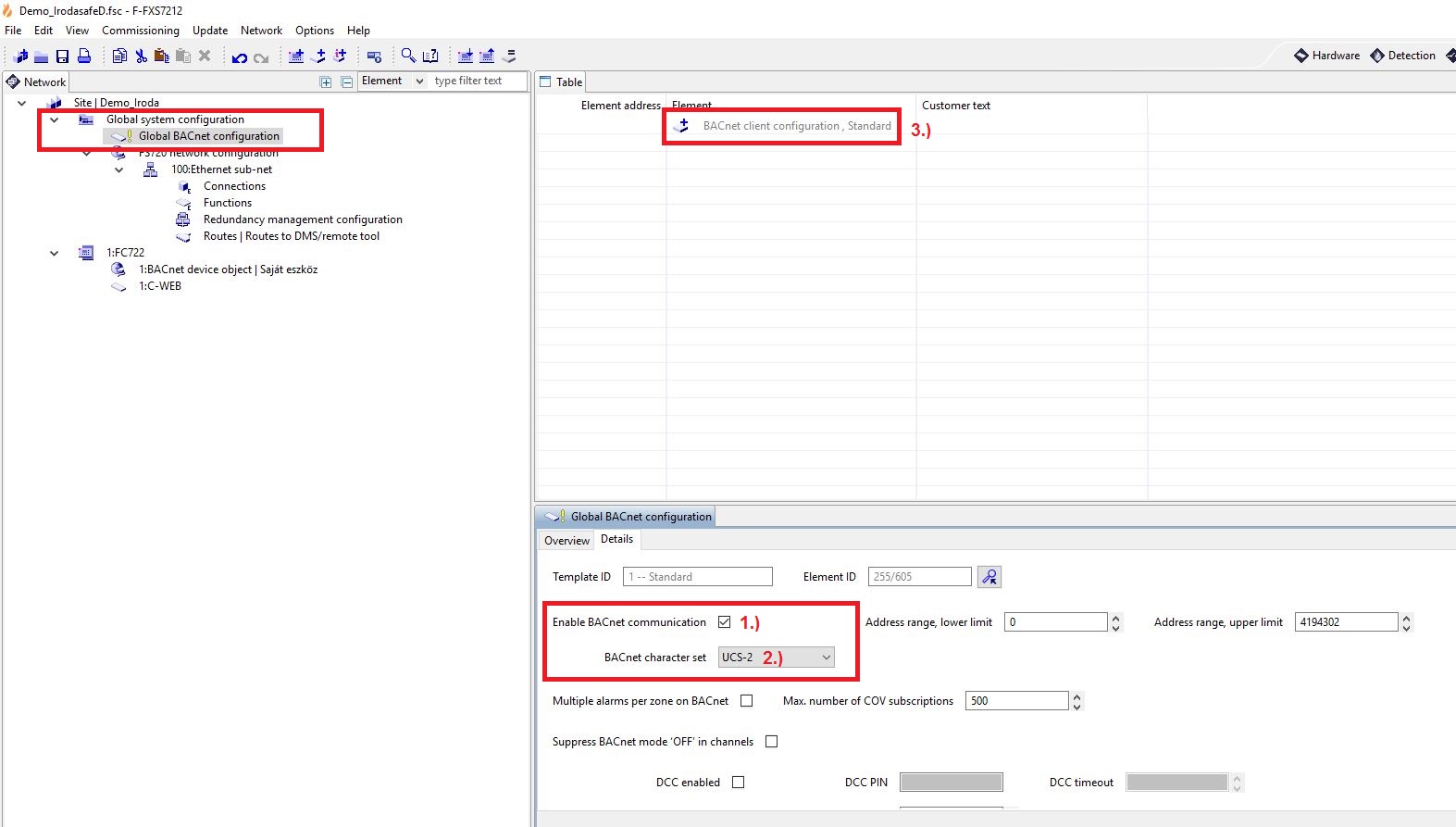Click the Element ID search icon button

pyautogui.click(x=989, y=577)
